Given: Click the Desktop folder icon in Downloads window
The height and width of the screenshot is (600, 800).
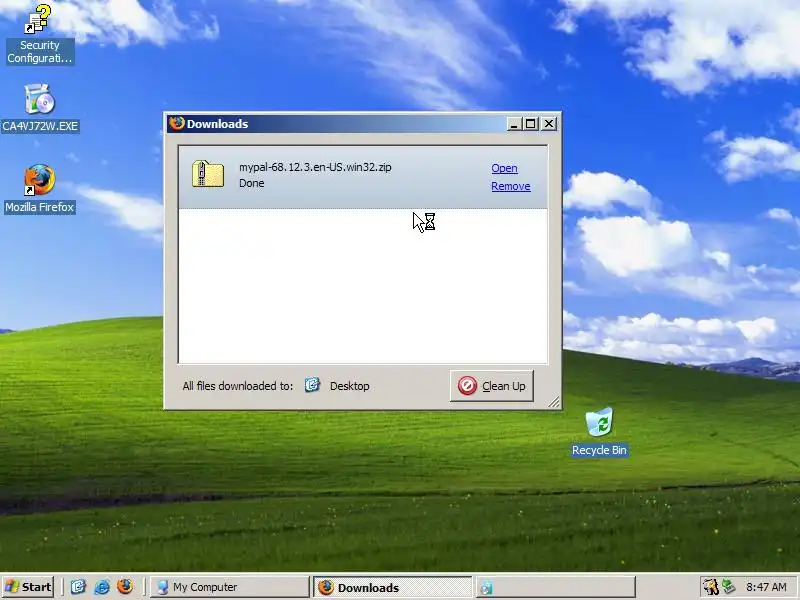Looking at the screenshot, I should (x=312, y=385).
